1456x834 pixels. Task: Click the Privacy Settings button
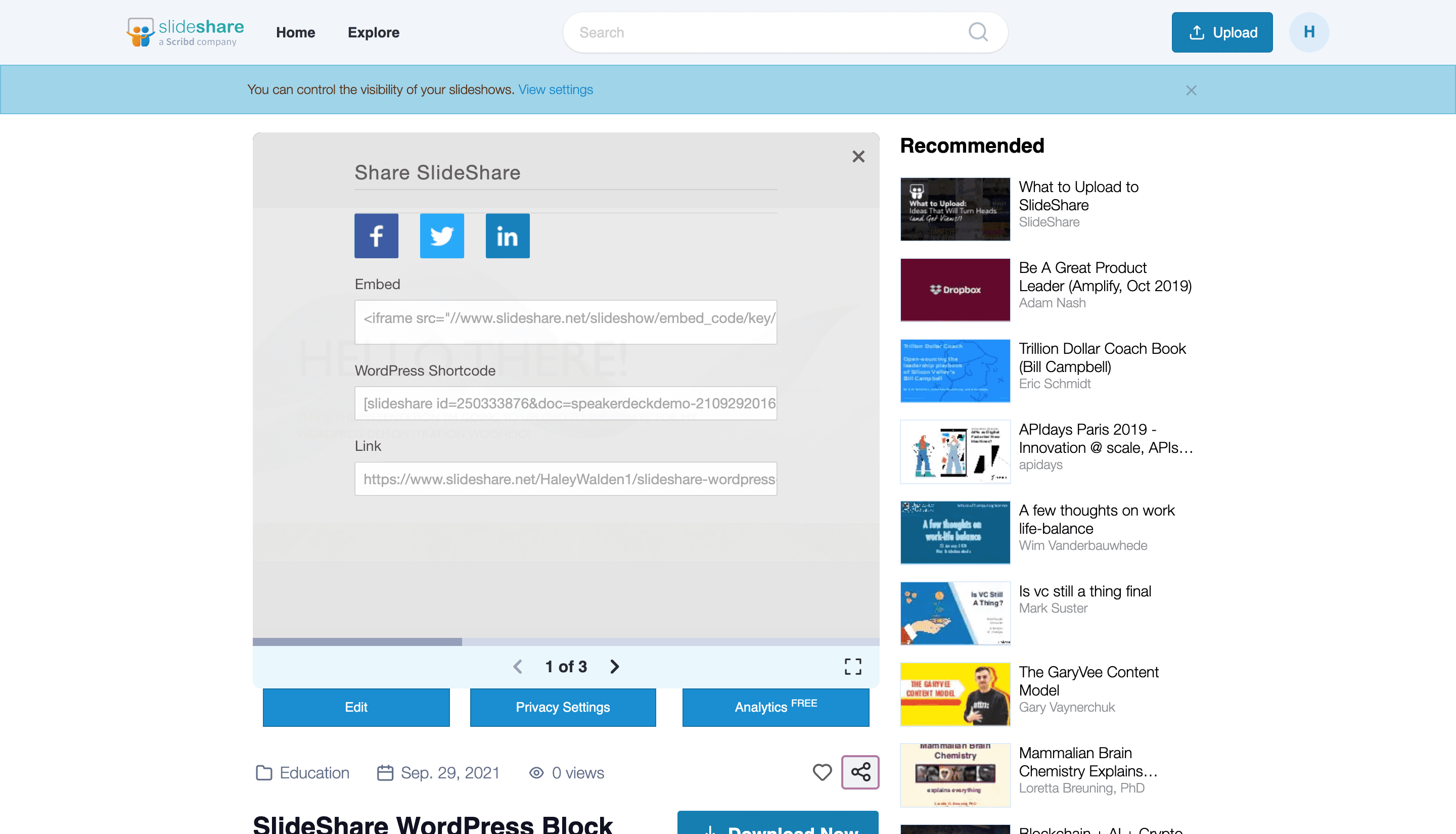point(563,707)
